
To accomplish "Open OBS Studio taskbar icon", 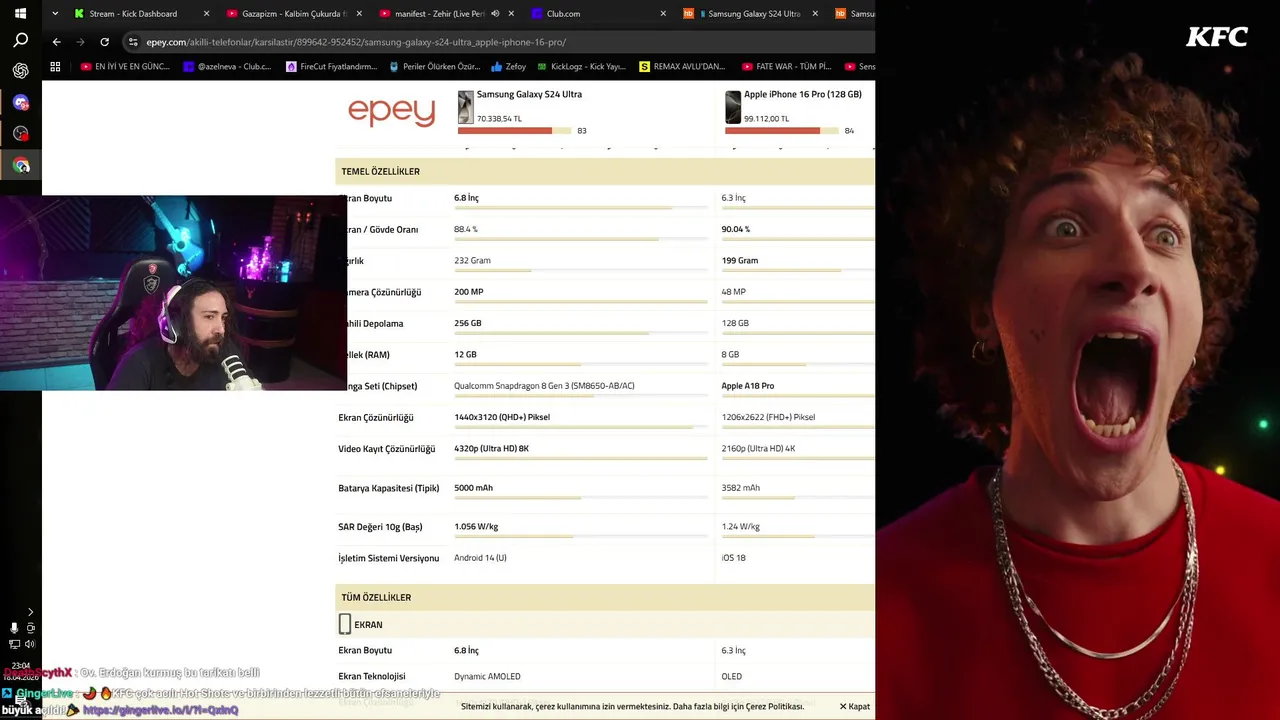I will tap(20, 133).
